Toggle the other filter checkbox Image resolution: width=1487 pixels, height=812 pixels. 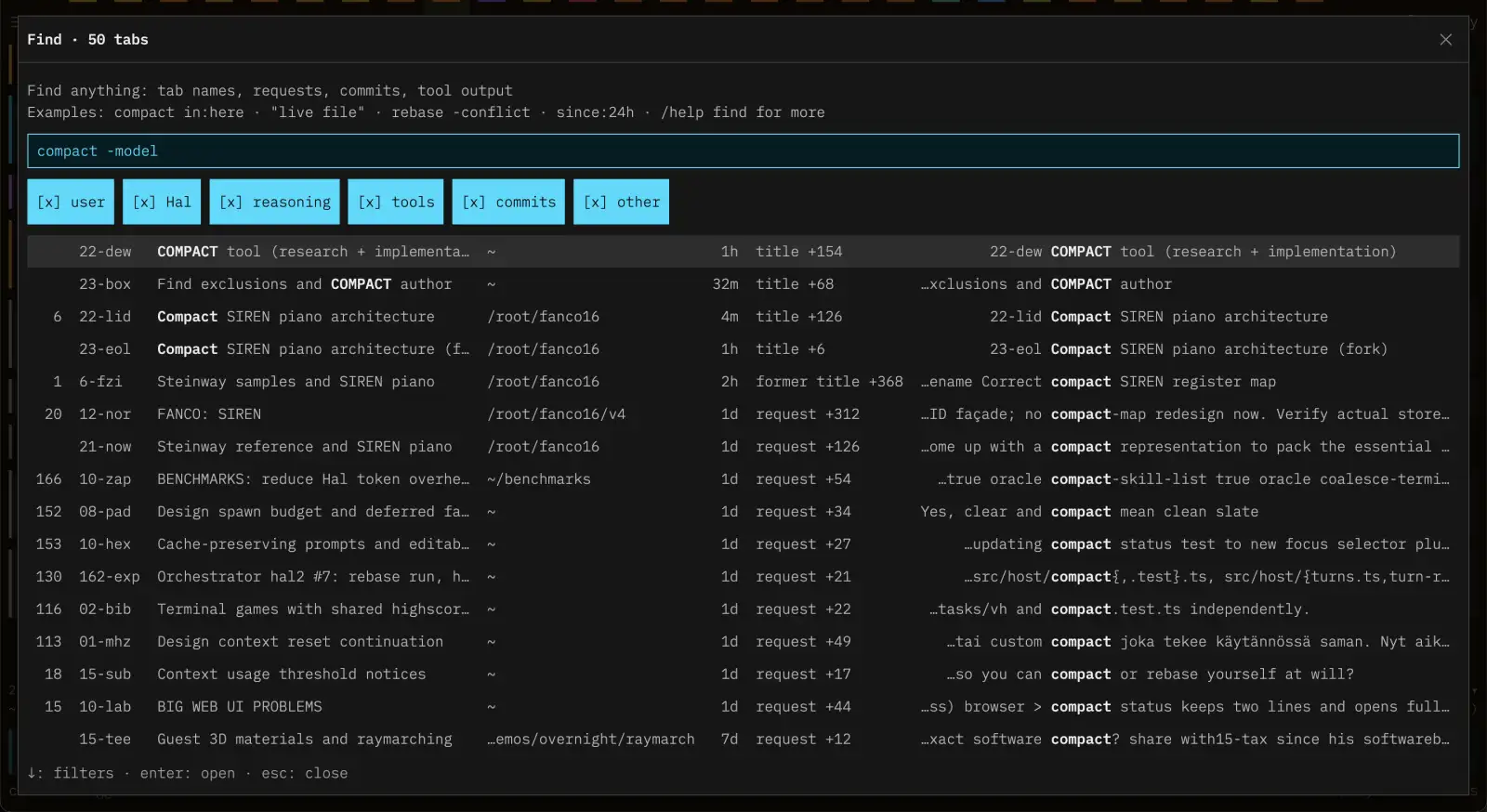coord(621,202)
